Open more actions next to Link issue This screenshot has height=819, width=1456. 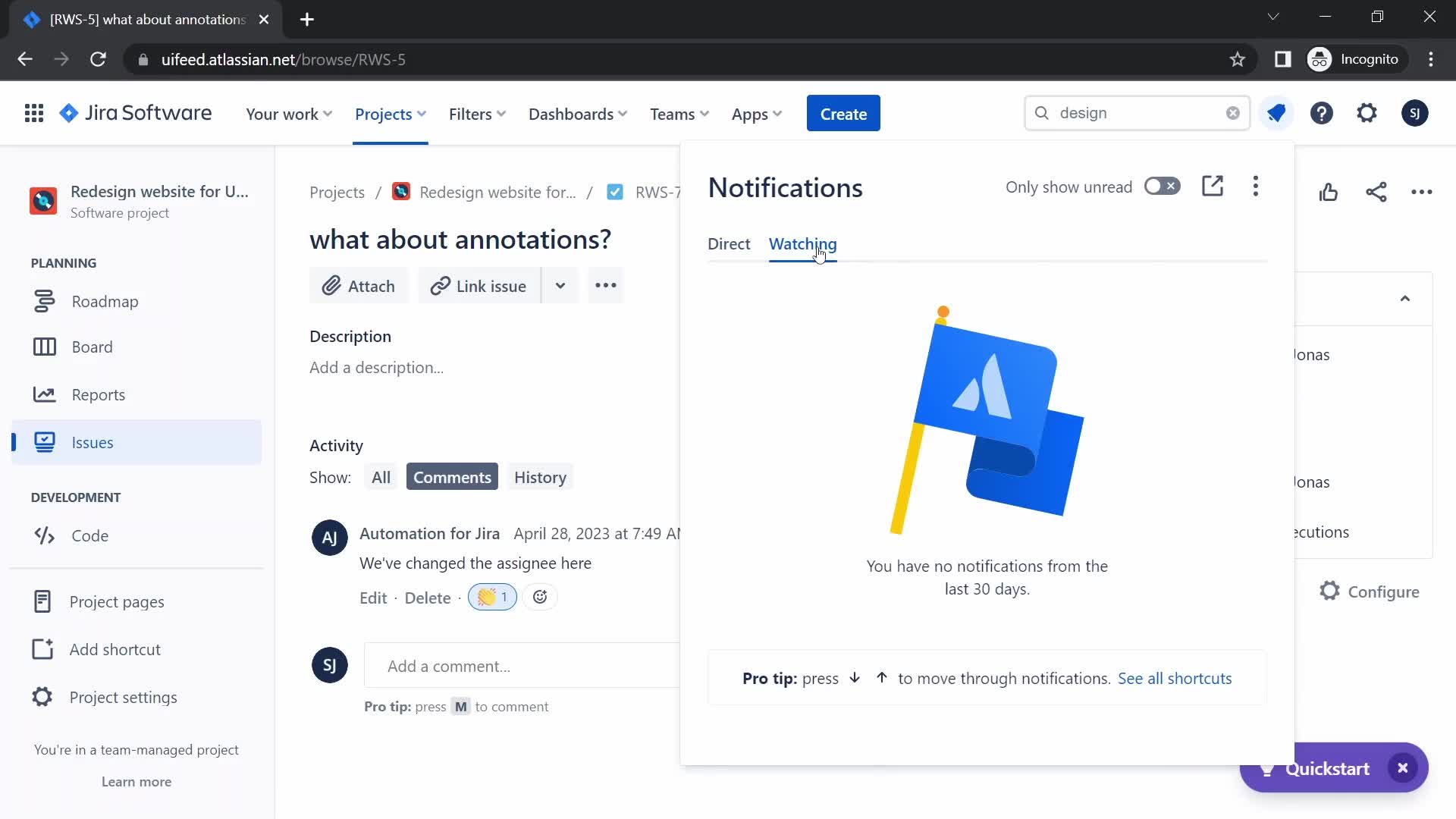(x=605, y=286)
